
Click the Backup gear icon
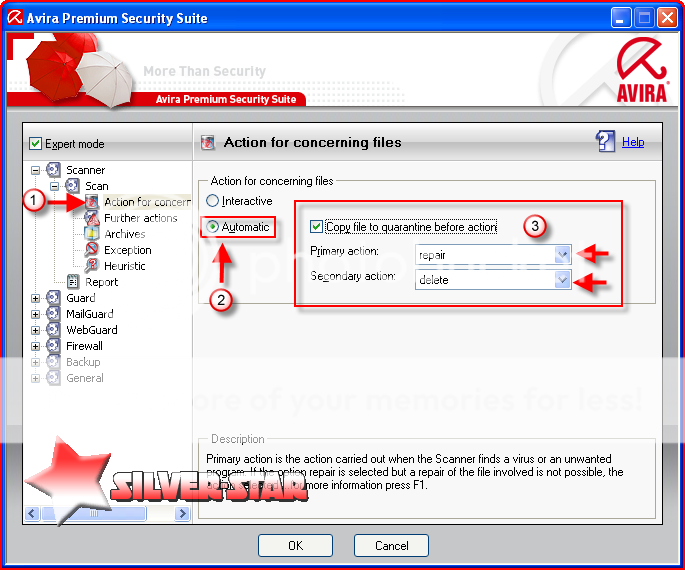coord(53,362)
